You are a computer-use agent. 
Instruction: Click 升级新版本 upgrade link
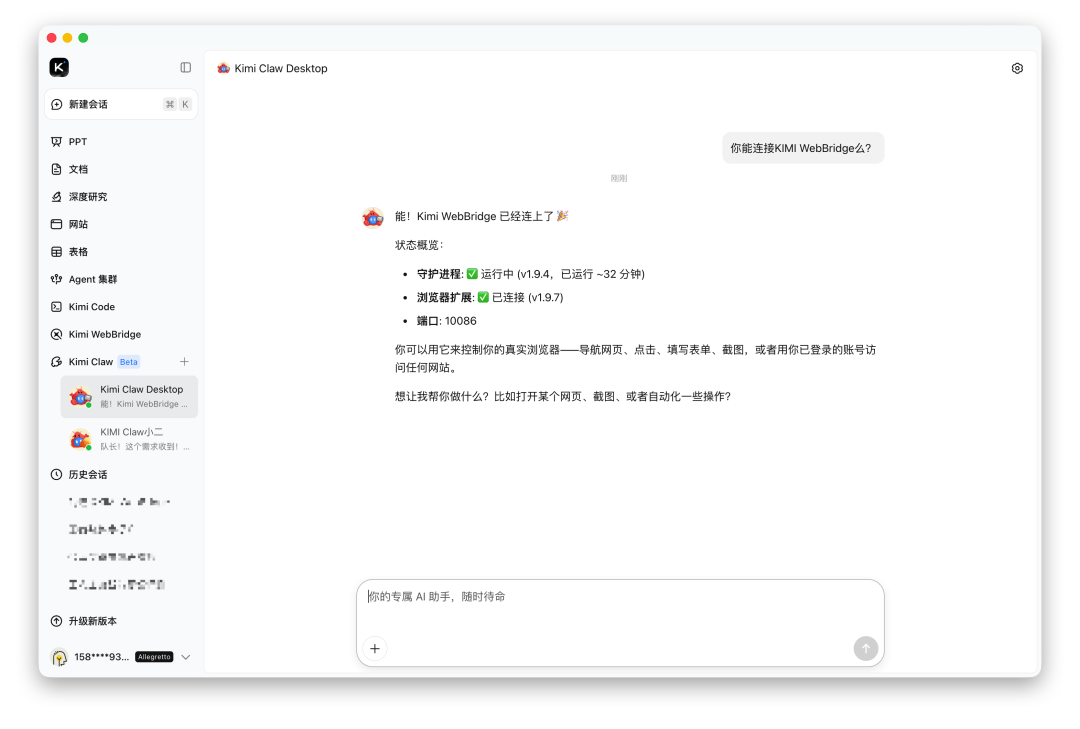pyautogui.click(x=92, y=621)
